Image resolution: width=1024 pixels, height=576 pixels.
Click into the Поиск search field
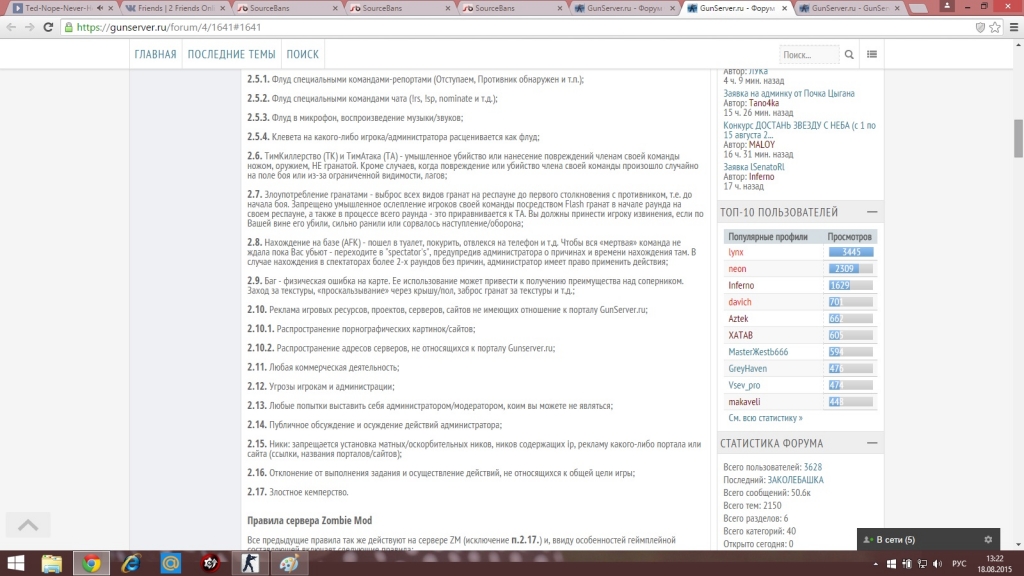point(808,55)
